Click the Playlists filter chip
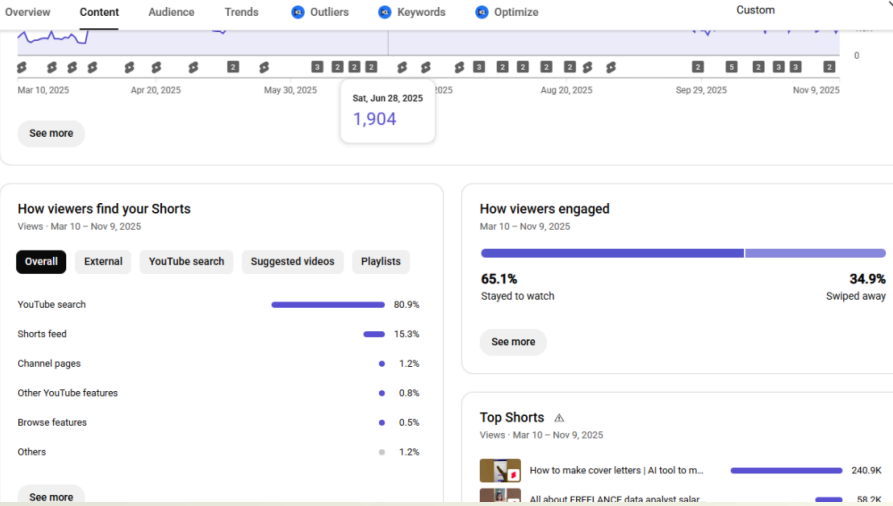Image resolution: width=893 pixels, height=506 pixels. [x=380, y=262]
